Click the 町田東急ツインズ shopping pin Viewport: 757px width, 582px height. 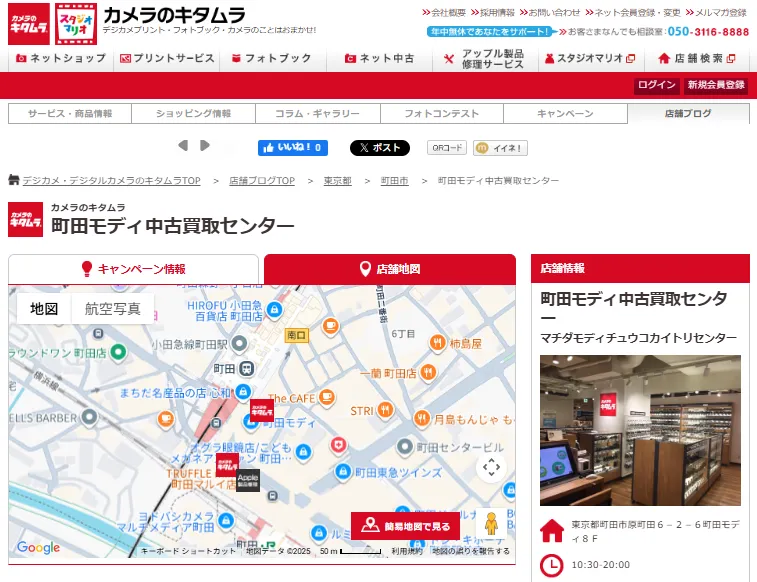click(343, 471)
